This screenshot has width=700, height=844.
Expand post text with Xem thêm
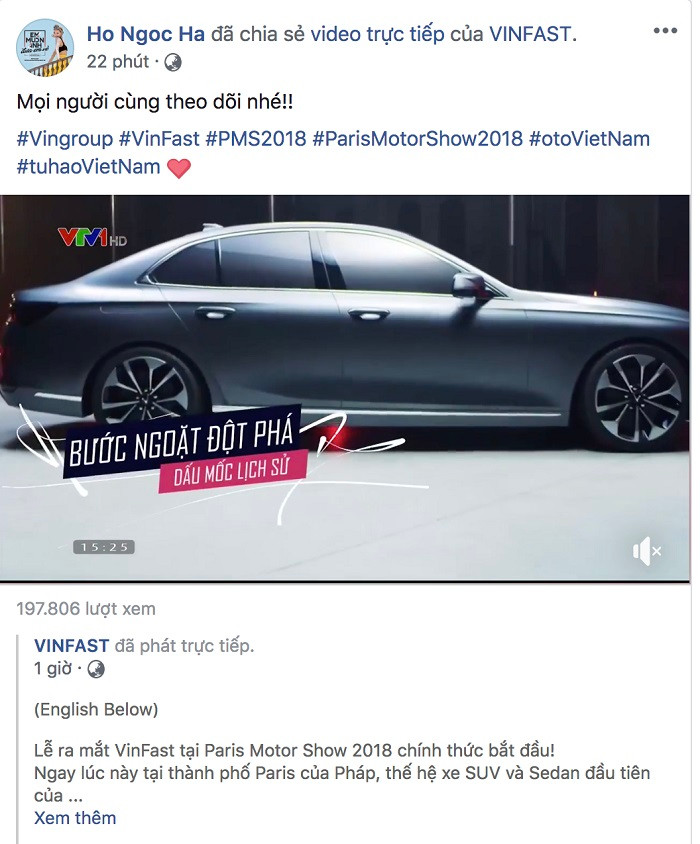click(x=75, y=818)
